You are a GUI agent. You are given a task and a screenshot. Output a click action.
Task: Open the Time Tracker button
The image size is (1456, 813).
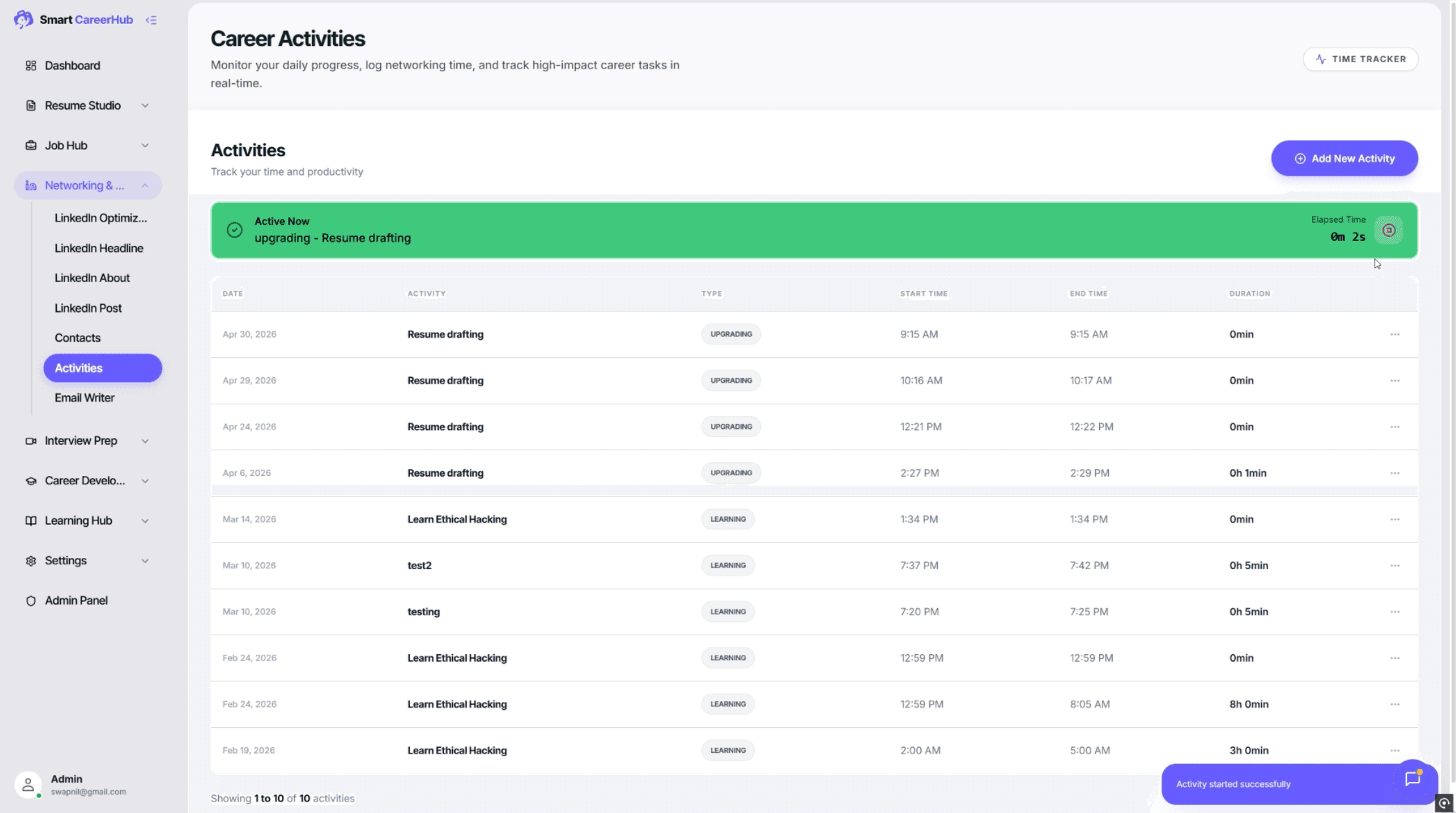[x=1360, y=59]
